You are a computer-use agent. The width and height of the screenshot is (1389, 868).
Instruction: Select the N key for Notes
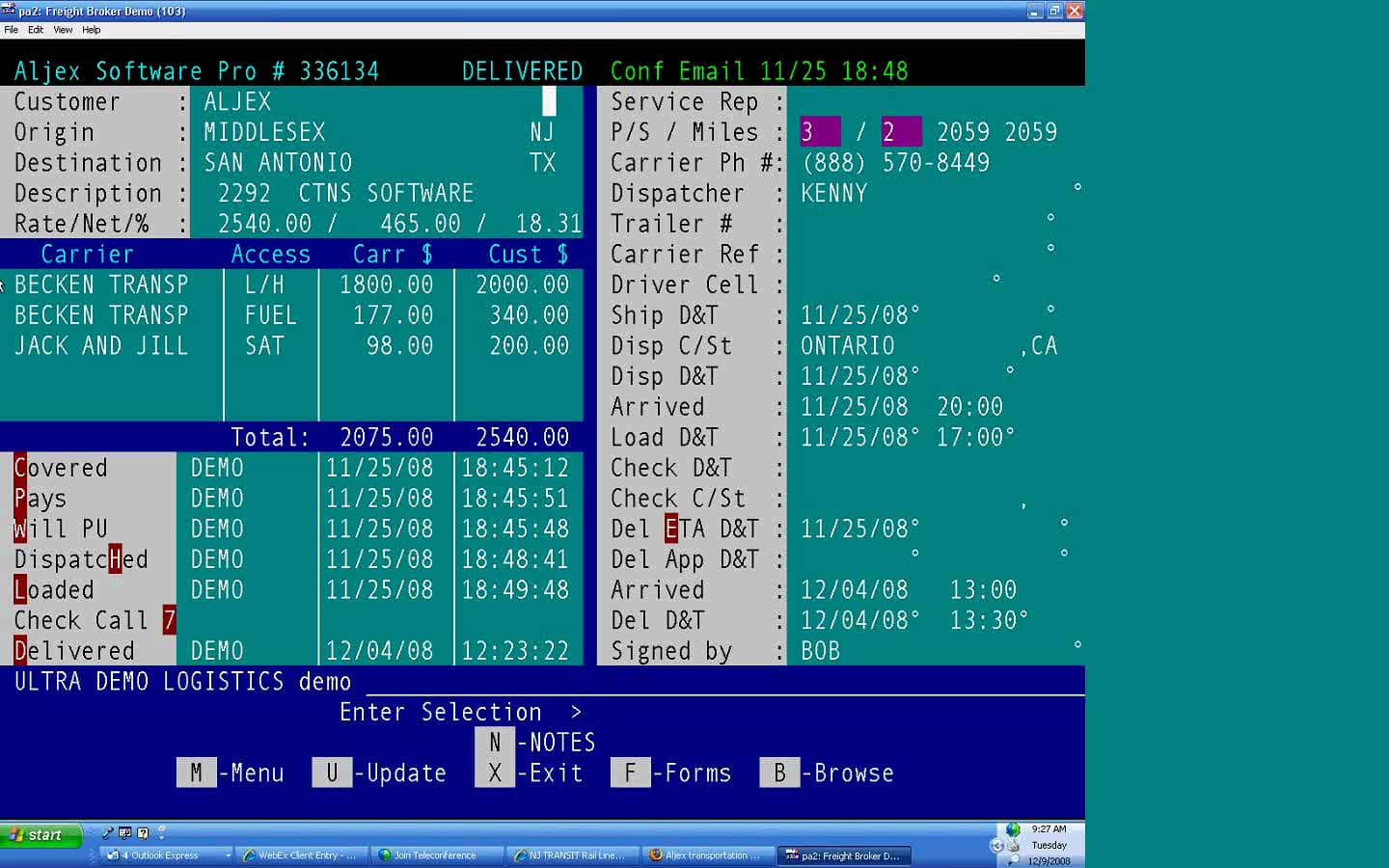click(x=495, y=742)
